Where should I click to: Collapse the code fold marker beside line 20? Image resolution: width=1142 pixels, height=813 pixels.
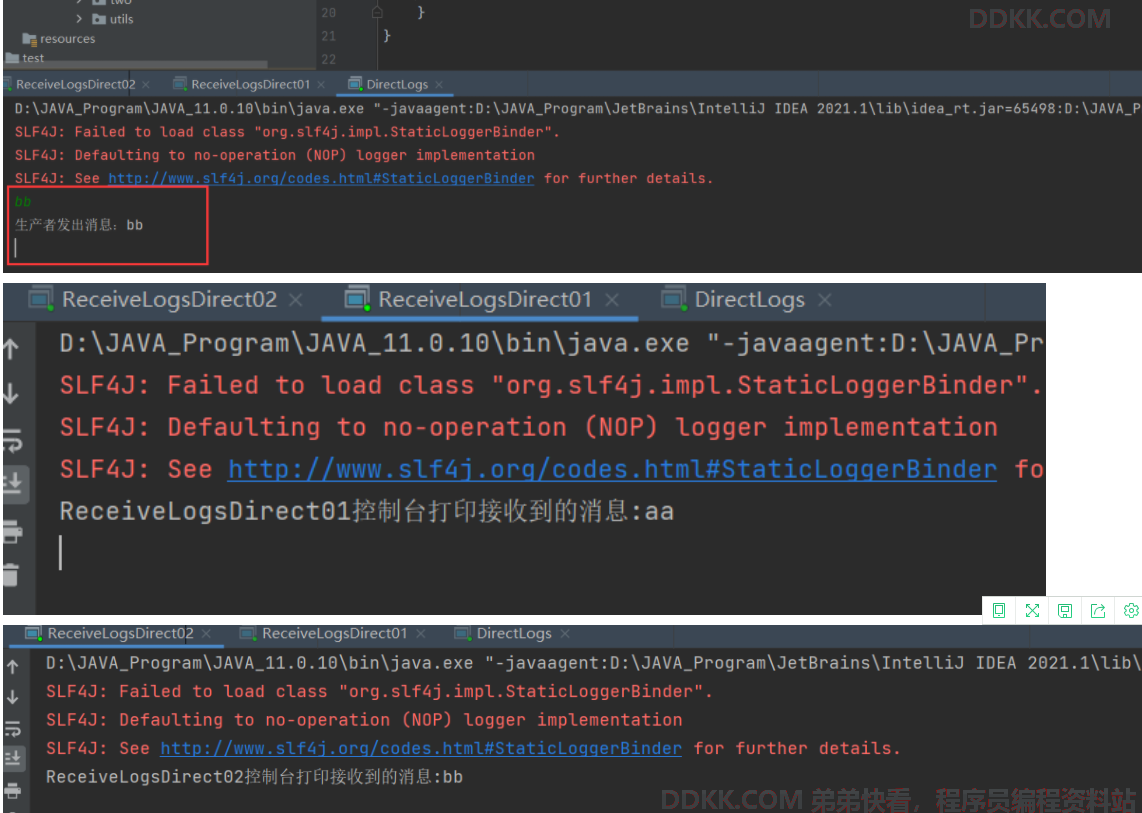click(x=377, y=12)
